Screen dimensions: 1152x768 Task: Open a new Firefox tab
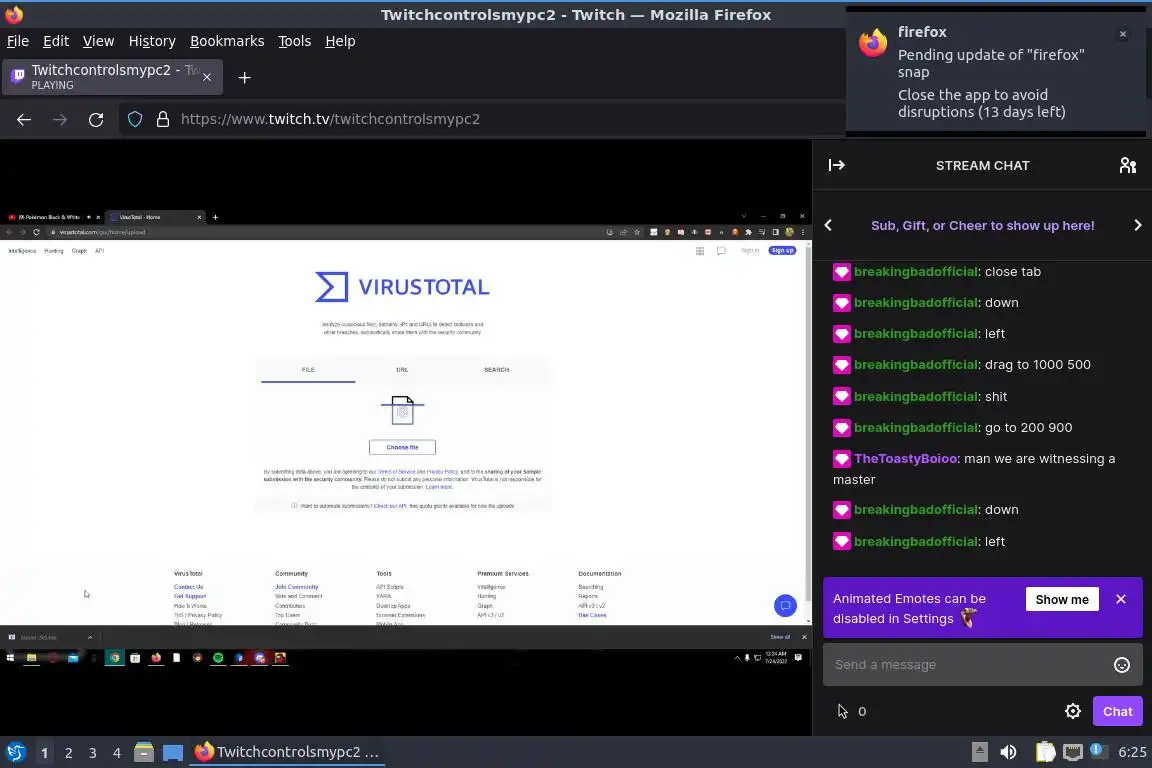[245, 77]
